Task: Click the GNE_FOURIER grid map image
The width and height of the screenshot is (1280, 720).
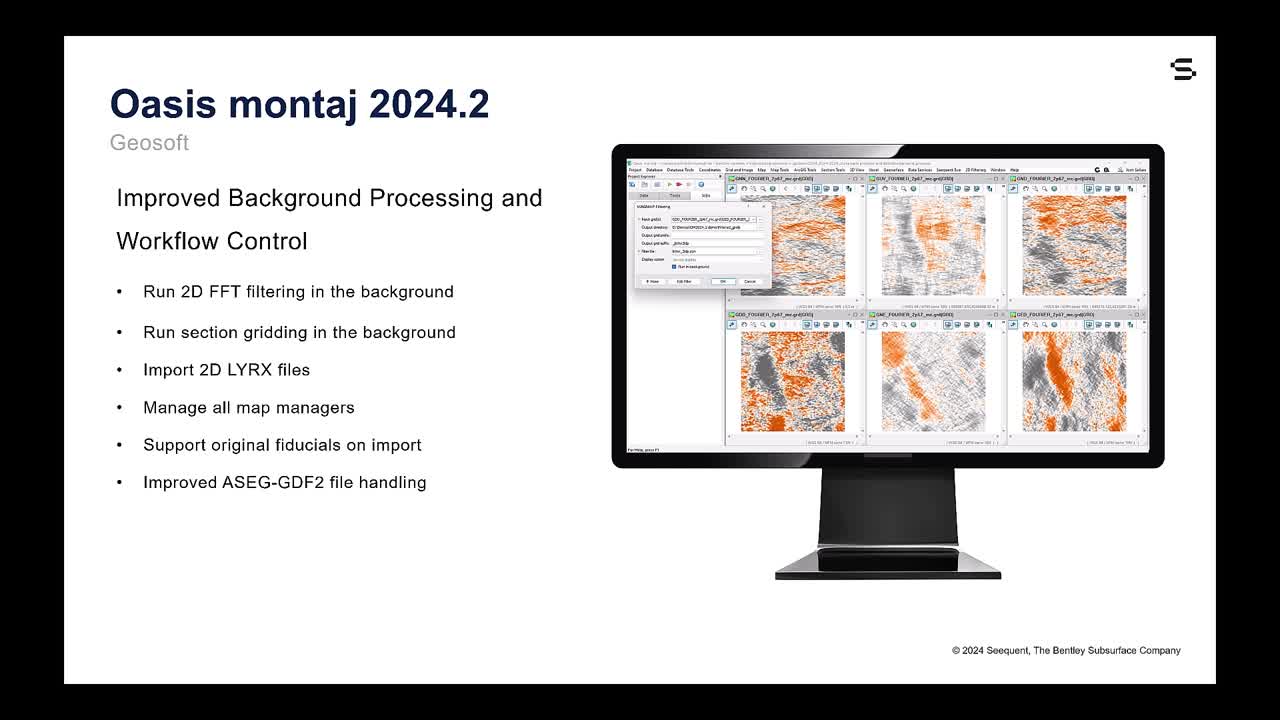Action: pyautogui.click(x=933, y=382)
